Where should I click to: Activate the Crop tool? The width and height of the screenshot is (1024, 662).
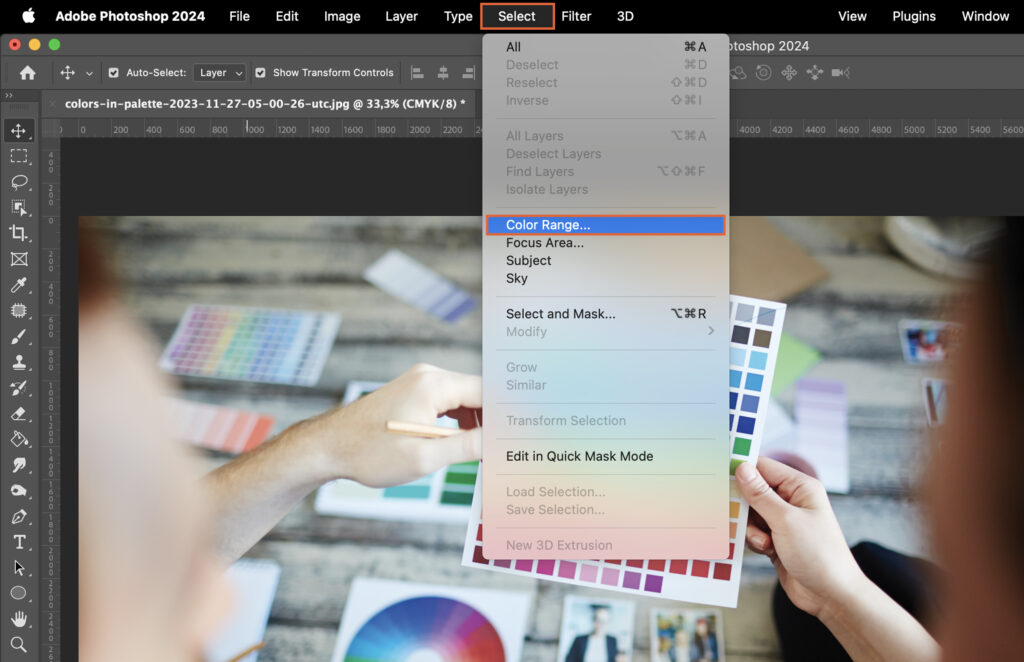coord(20,233)
